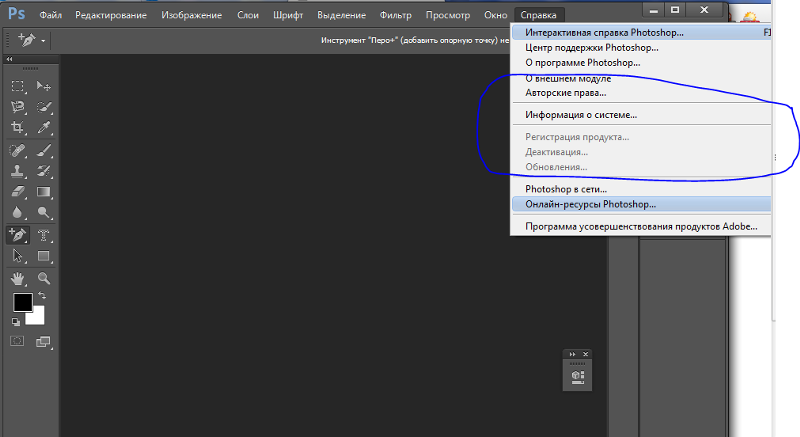
Task: Select the Blur tool
Action: [18, 213]
